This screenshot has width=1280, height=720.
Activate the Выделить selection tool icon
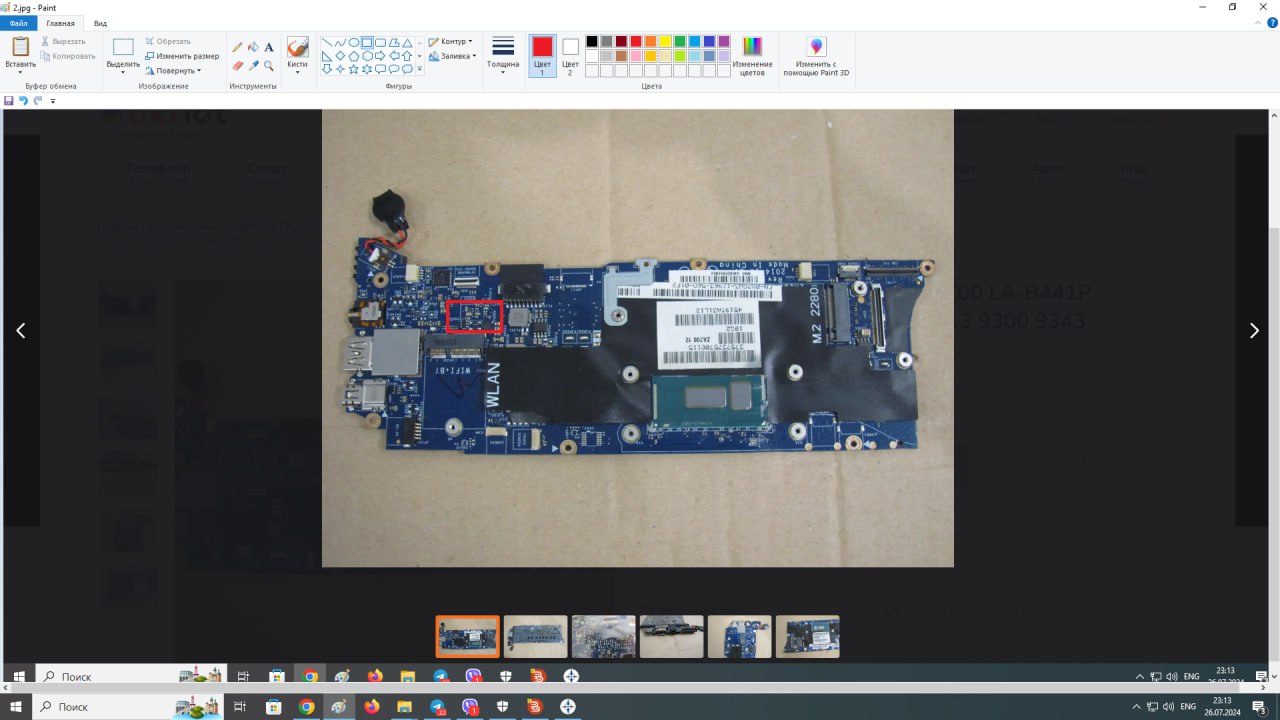(x=123, y=46)
